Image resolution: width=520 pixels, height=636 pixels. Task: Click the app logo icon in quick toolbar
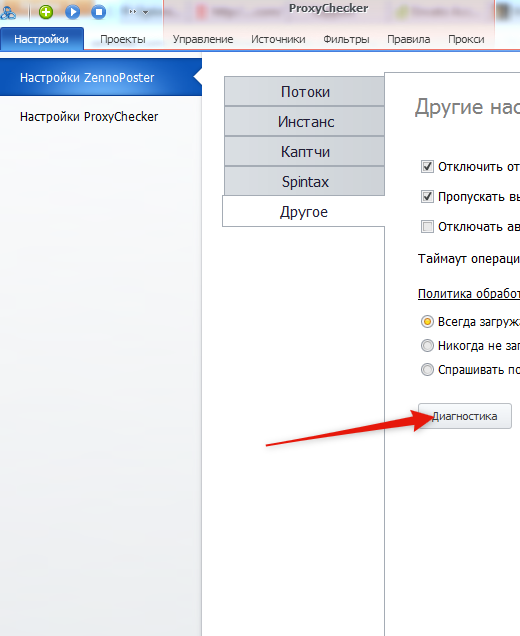tap(8, 13)
